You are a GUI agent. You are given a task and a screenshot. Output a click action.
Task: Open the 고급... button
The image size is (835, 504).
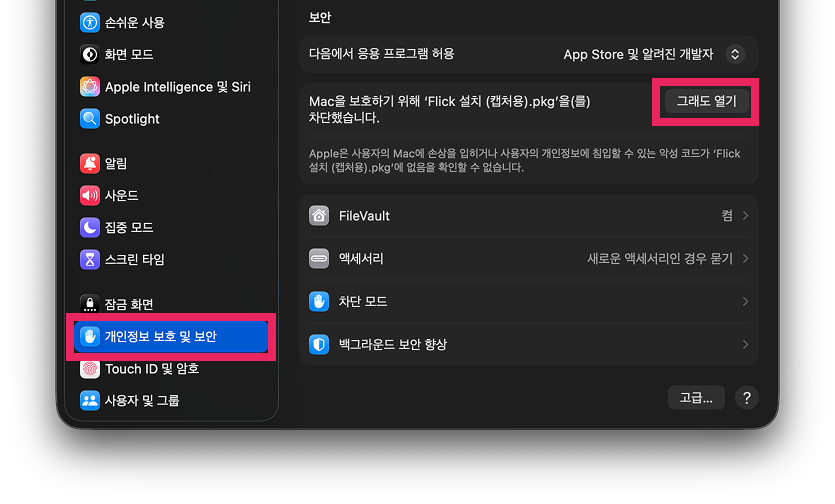pos(696,398)
